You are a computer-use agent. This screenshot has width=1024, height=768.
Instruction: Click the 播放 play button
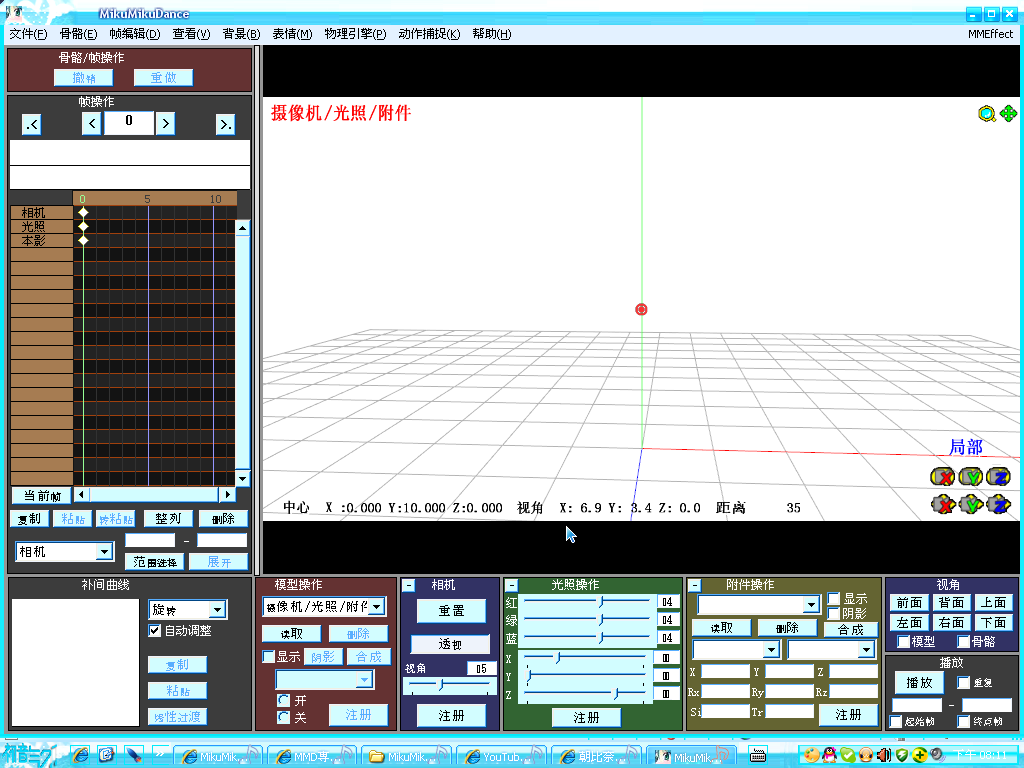pyautogui.click(x=919, y=682)
